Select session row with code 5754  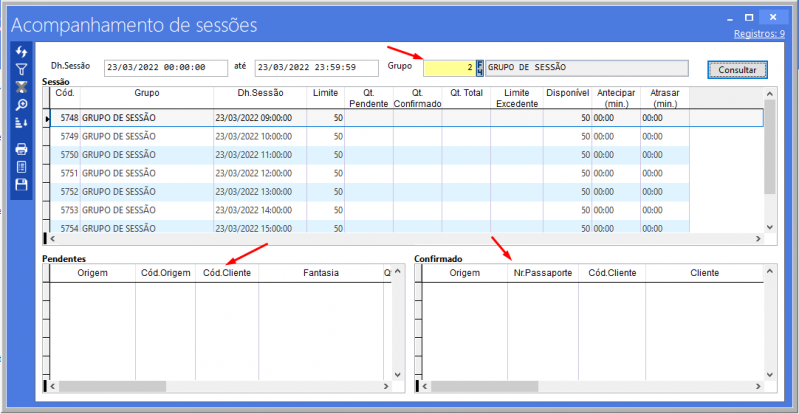[369, 227]
